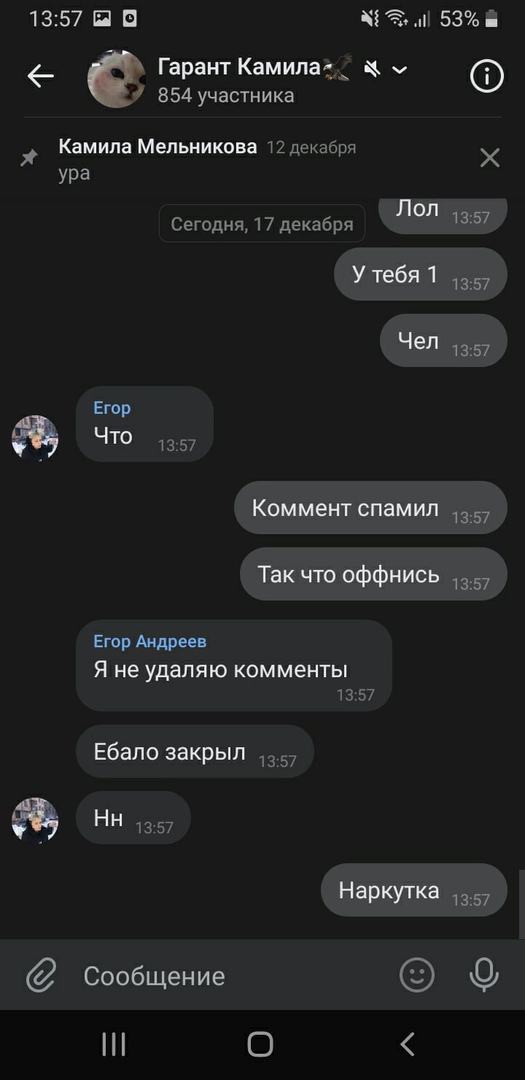Dismiss the pinned message with the X
525x1080 pixels.
490,158
